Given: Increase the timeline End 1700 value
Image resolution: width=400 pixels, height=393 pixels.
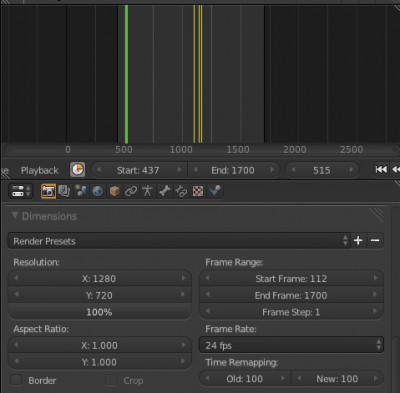Looking at the screenshot, I should coord(272,170).
